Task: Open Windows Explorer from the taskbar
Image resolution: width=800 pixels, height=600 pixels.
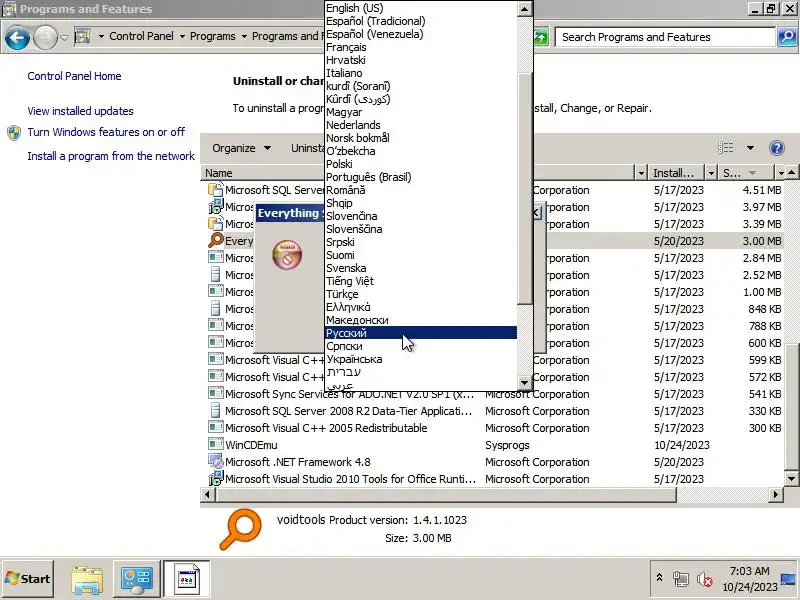Action: pos(87,580)
